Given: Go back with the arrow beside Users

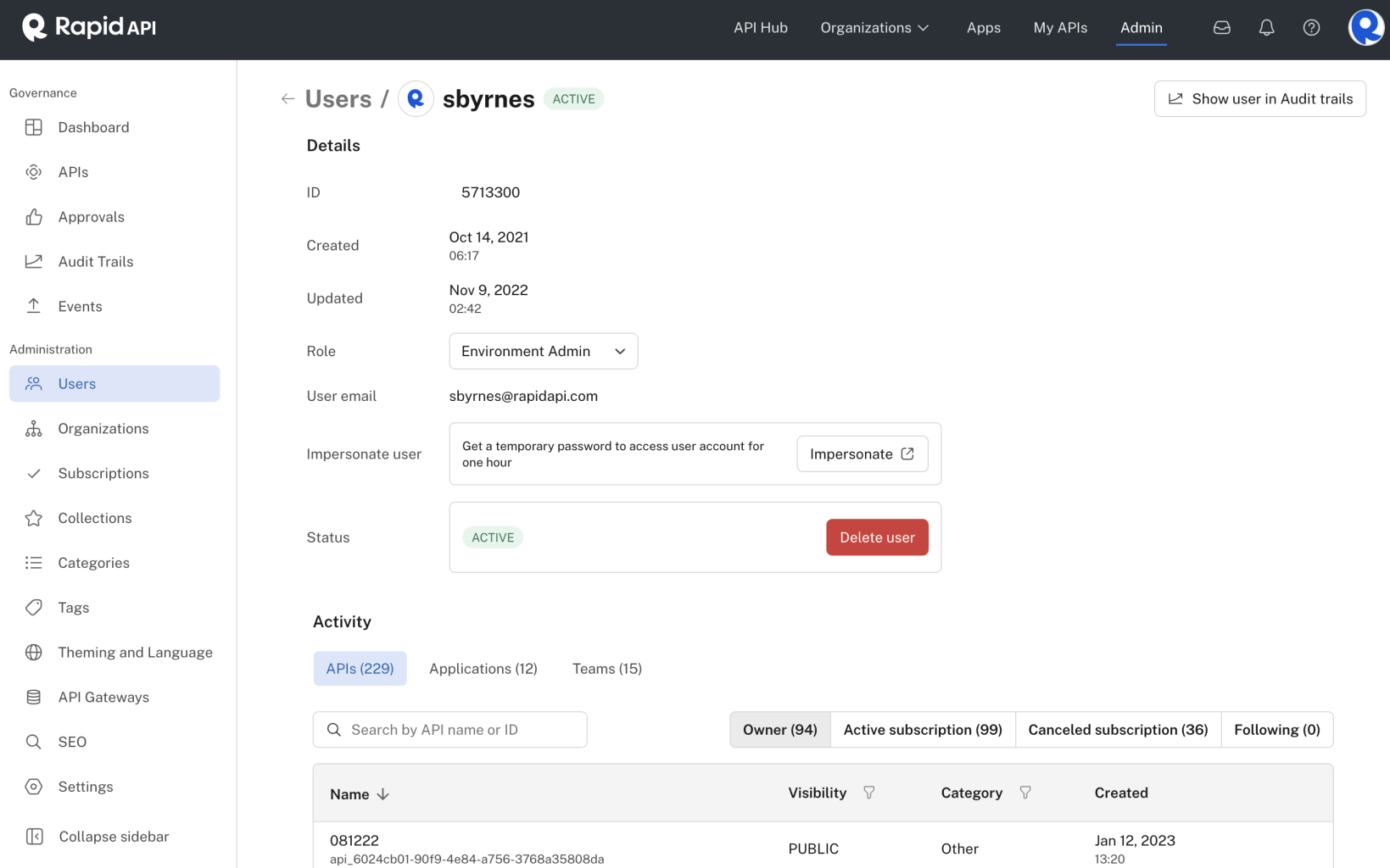Looking at the screenshot, I should (x=287, y=99).
